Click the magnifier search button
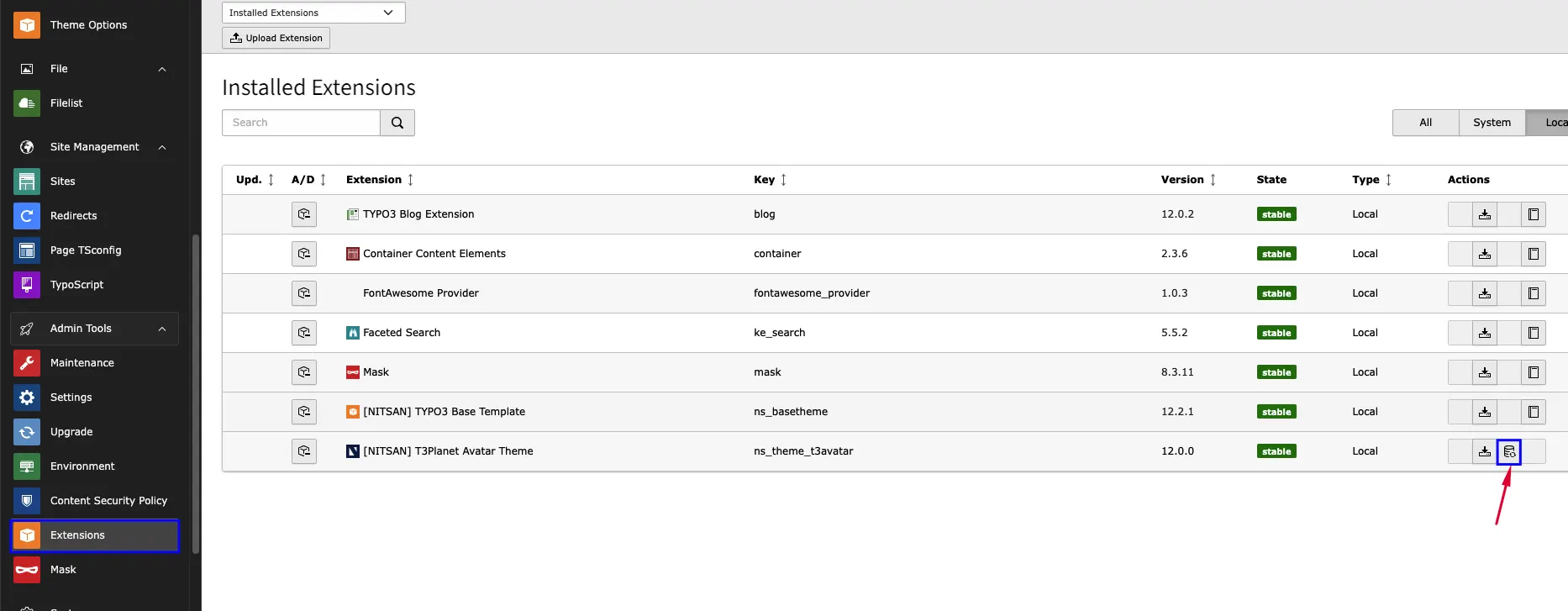The image size is (1568, 611). [x=397, y=123]
